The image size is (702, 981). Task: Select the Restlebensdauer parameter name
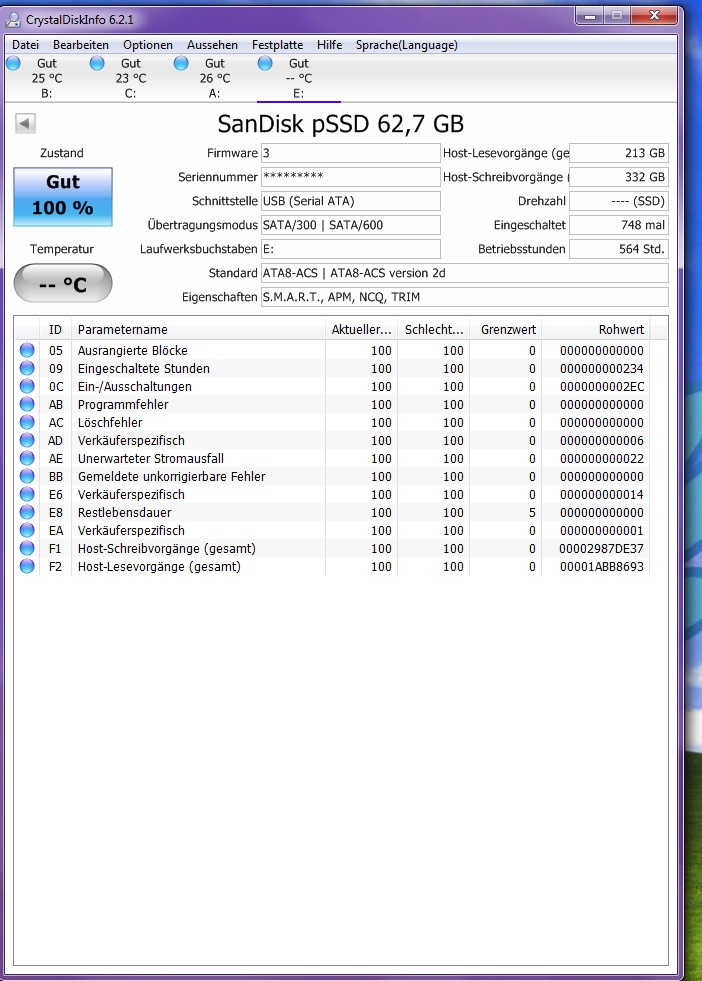pos(125,512)
